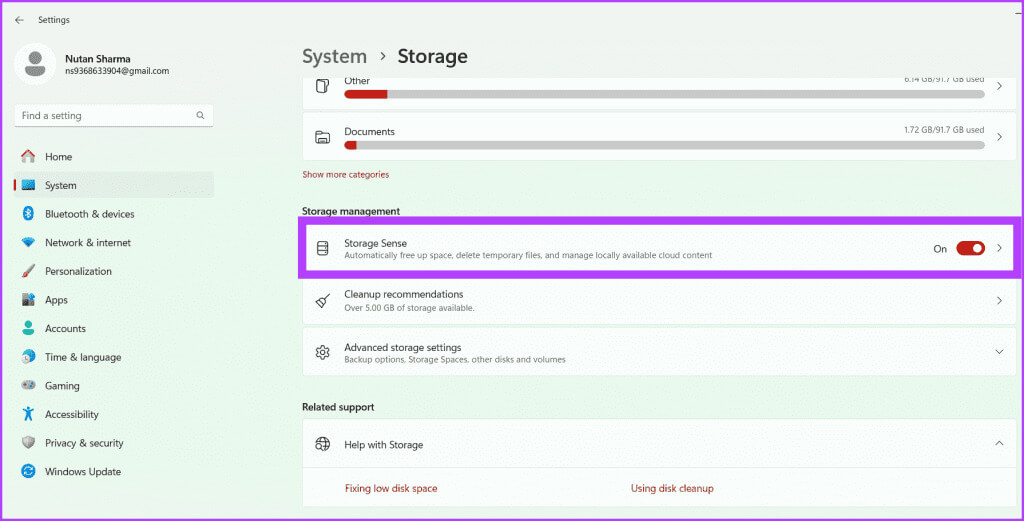The height and width of the screenshot is (521, 1024).
Task: Click the search magnifier icon
Action: (200, 116)
